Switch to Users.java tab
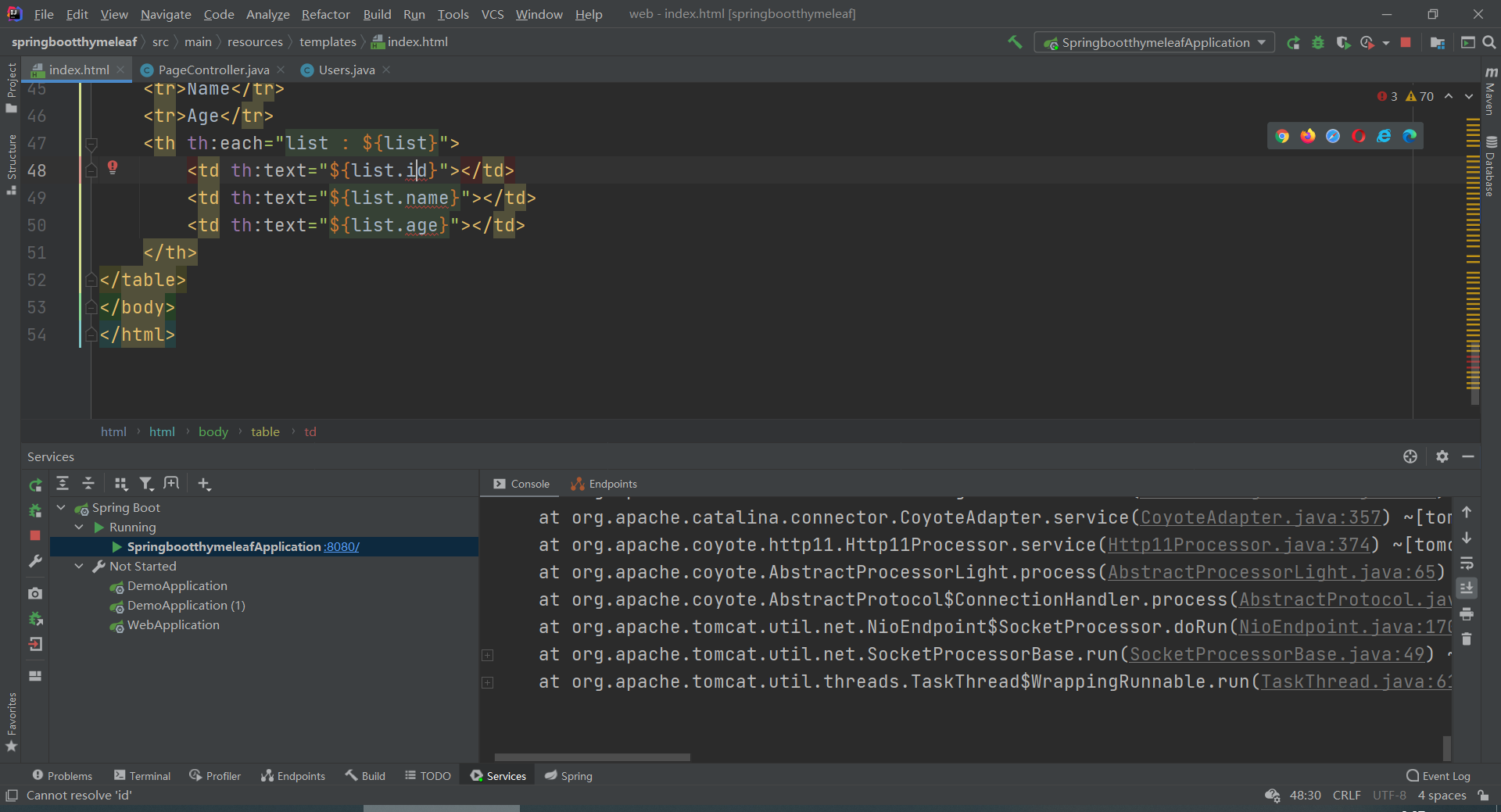Screen dimensions: 1501x812 click(x=346, y=70)
